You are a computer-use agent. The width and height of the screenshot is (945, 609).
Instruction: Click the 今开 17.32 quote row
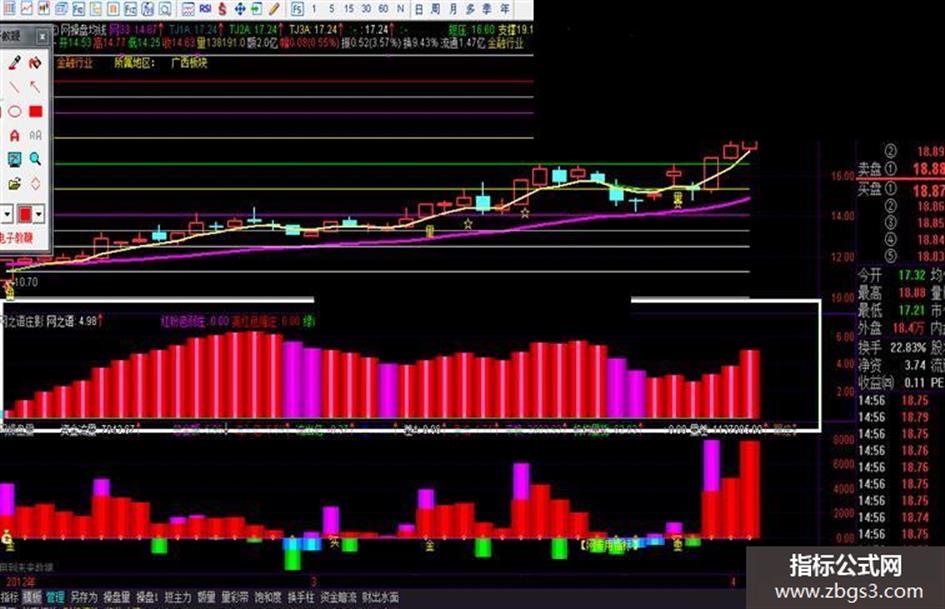click(891, 276)
